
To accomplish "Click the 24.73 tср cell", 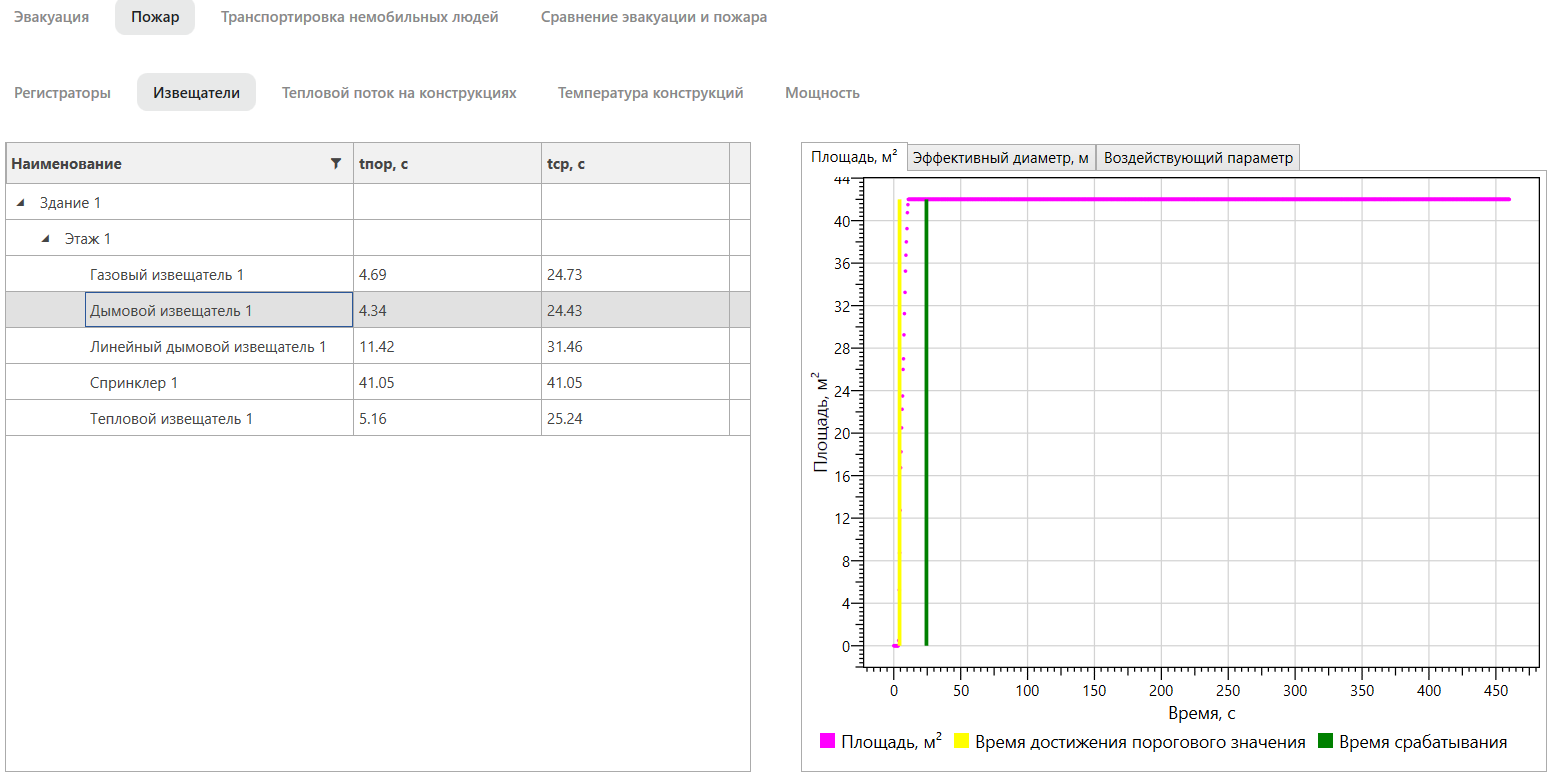I will (635, 275).
